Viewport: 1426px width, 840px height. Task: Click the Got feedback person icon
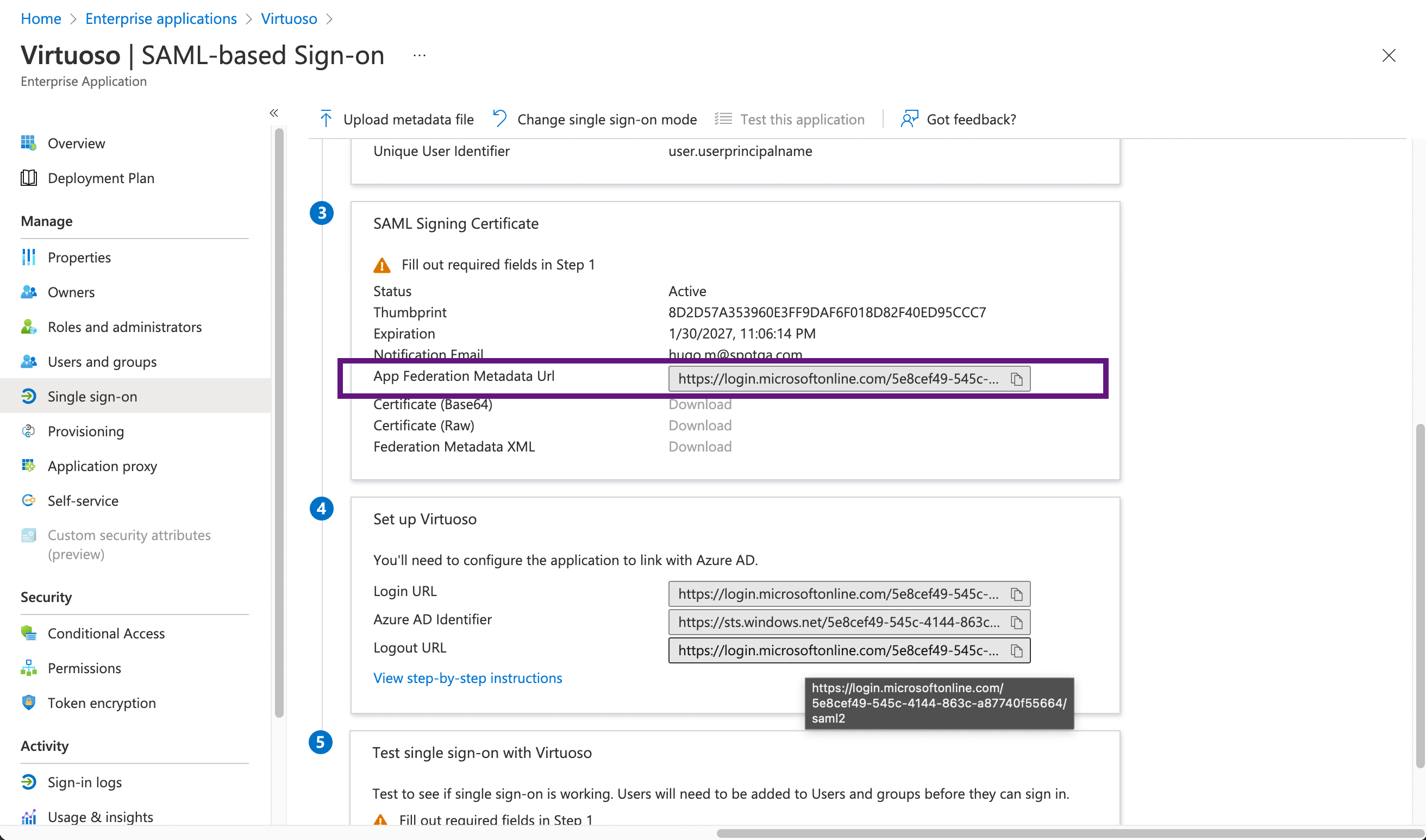click(909, 119)
